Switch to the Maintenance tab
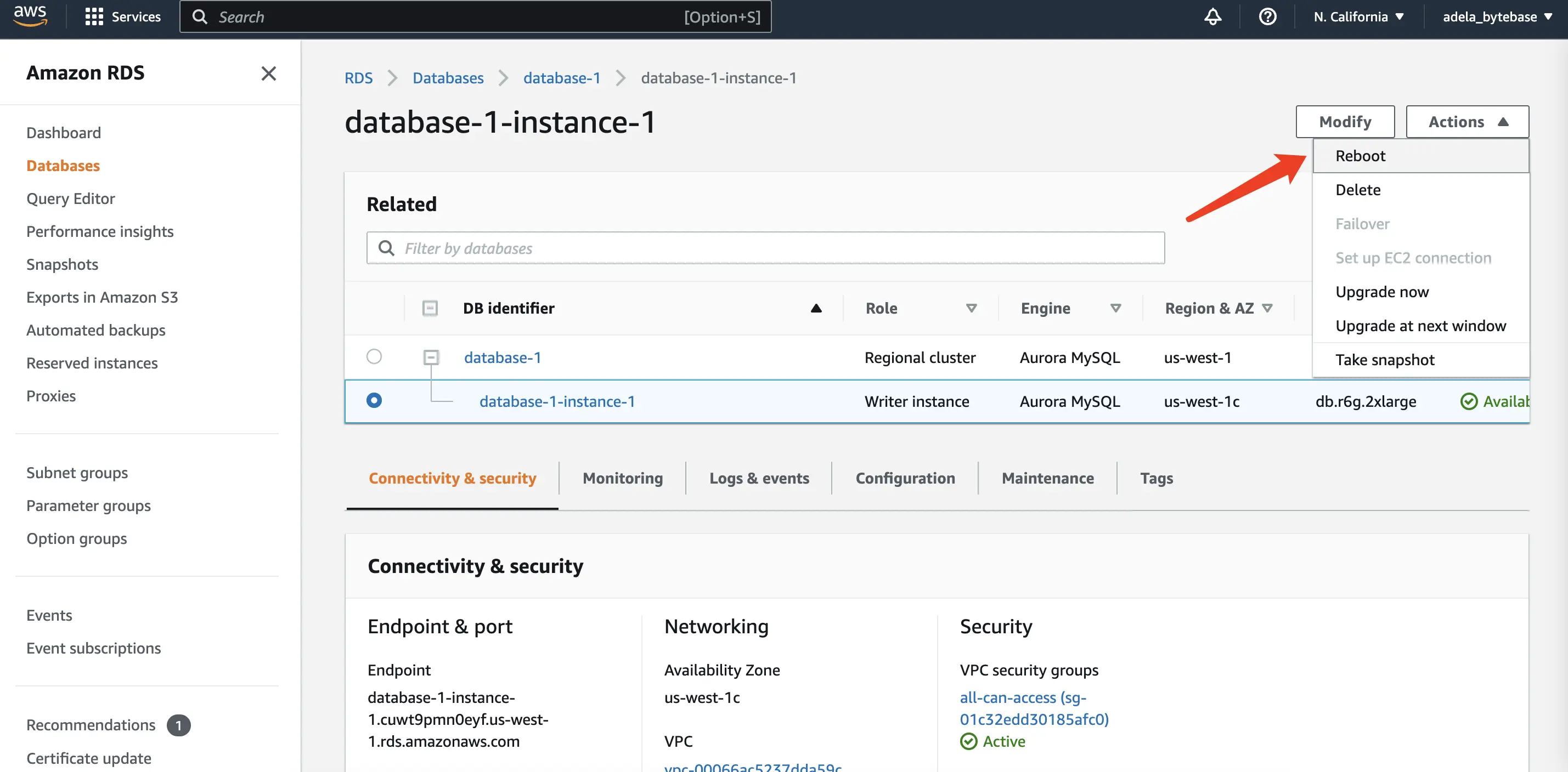1568x772 pixels. click(1047, 478)
